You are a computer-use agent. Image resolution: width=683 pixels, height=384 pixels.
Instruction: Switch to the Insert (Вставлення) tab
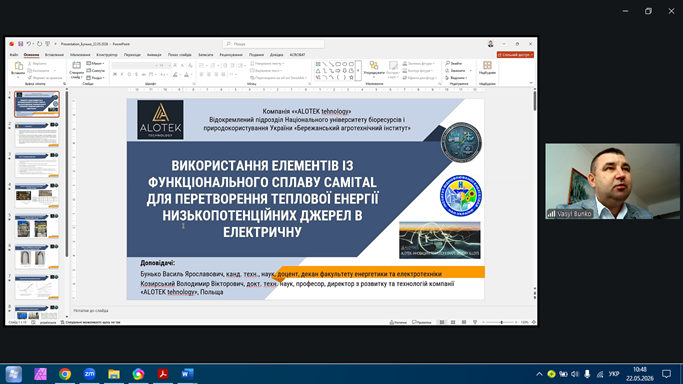(54, 55)
